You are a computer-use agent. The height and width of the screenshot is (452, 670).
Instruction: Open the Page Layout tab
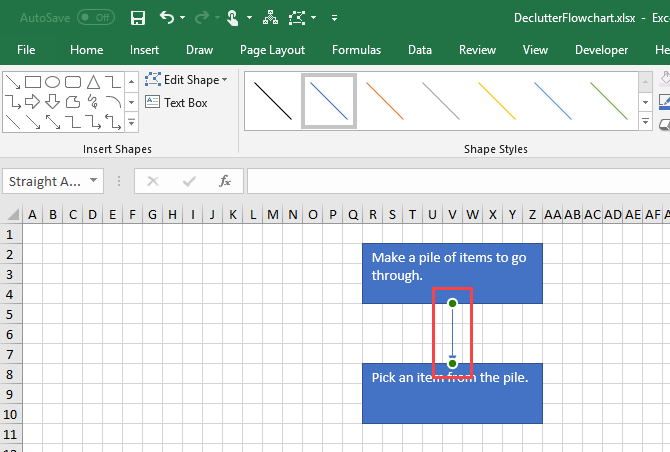(272, 50)
